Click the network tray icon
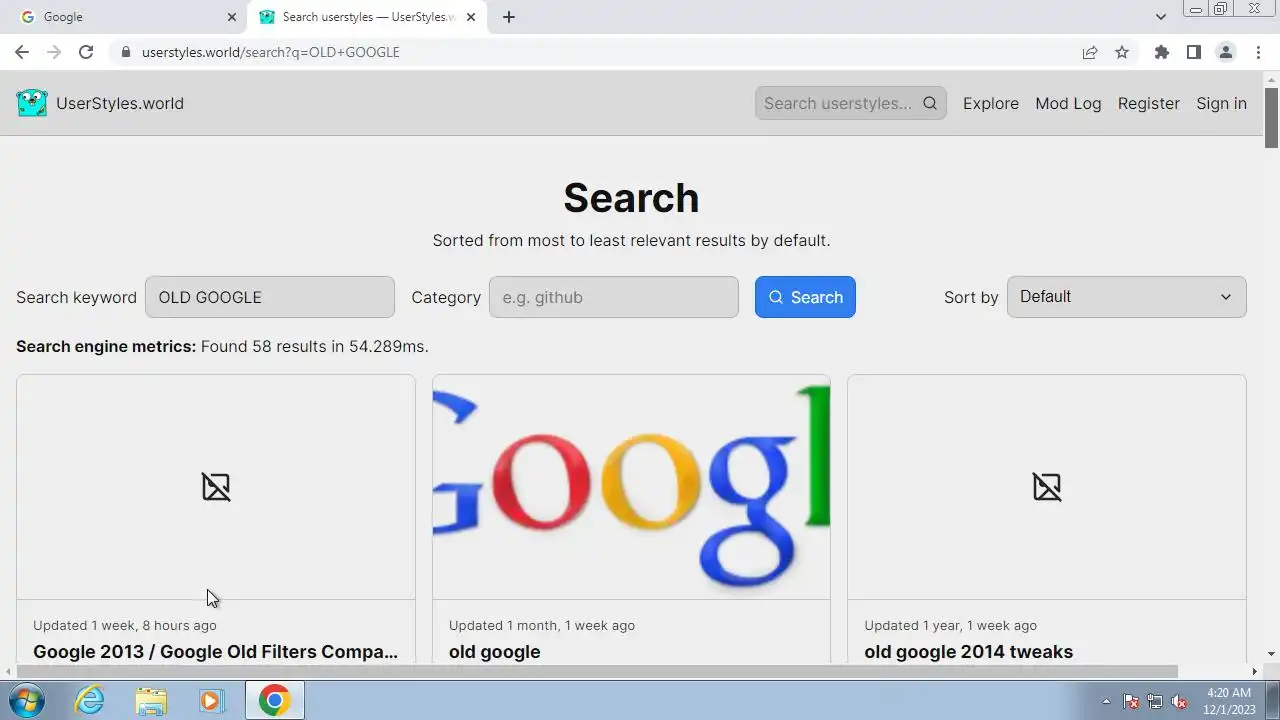This screenshot has height=720, width=1280. 1155,701
